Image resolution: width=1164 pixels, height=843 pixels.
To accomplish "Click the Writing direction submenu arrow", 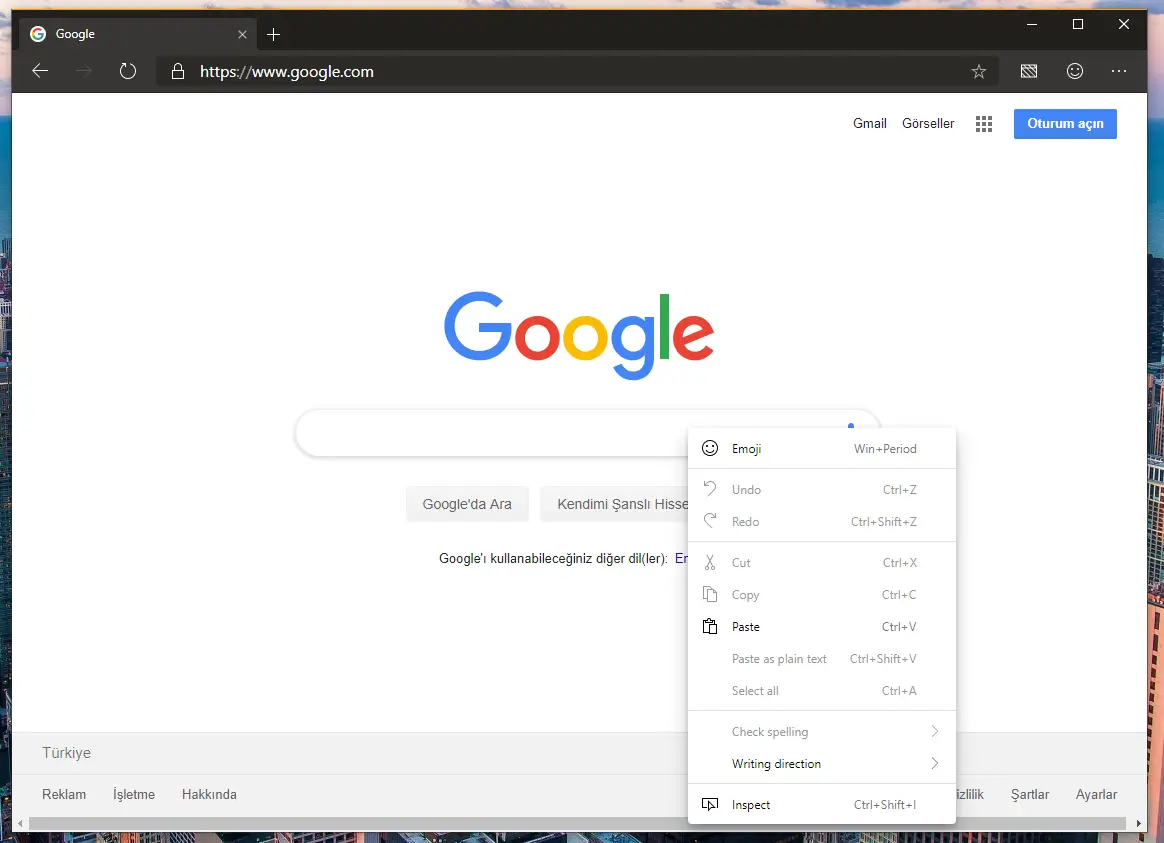I will [935, 764].
